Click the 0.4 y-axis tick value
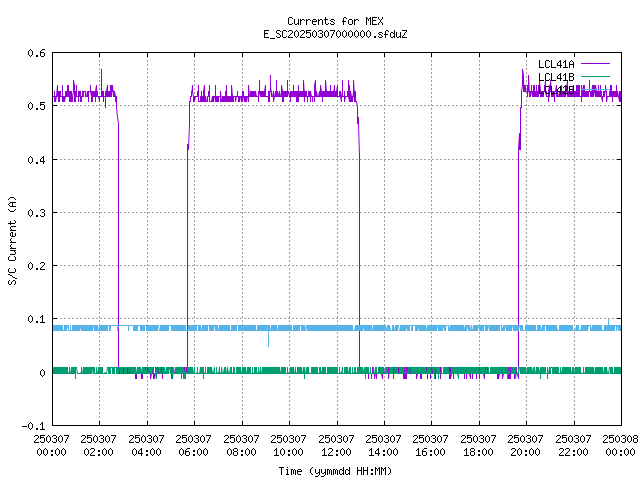640x480 pixels. coord(36,160)
